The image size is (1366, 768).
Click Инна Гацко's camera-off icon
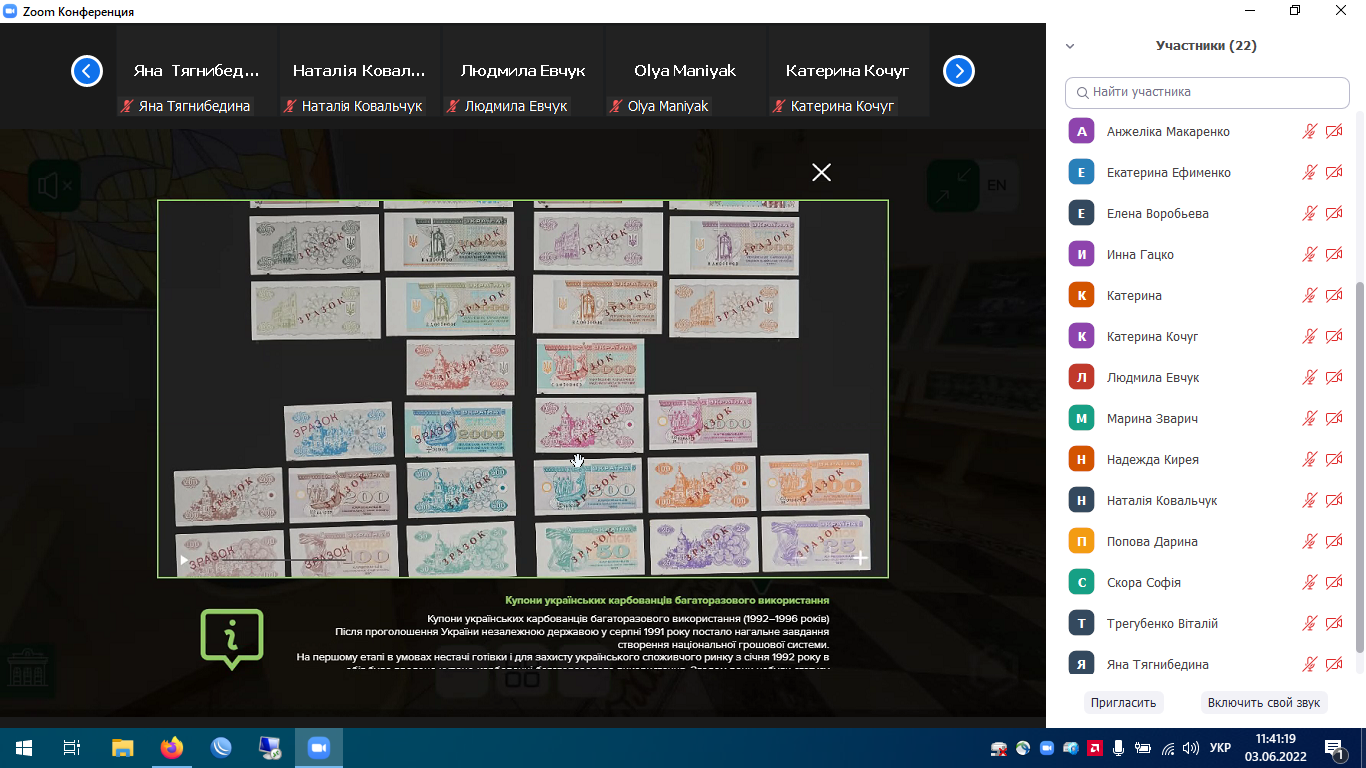(x=1334, y=255)
